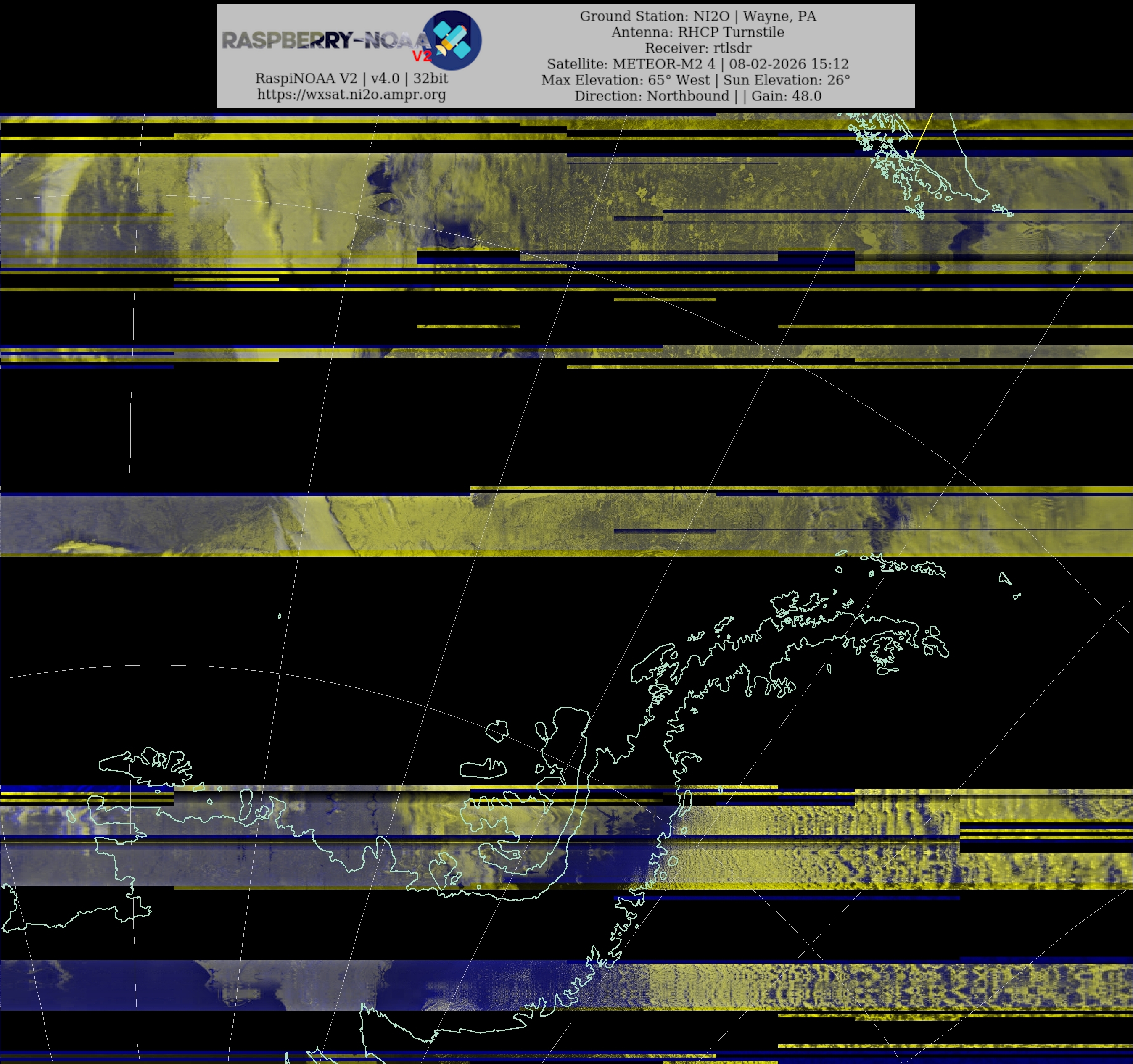Click the Satellite METEOR-M2 4 date line
Image resolution: width=1133 pixels, height=1064 pixels.
pos(697,64)
